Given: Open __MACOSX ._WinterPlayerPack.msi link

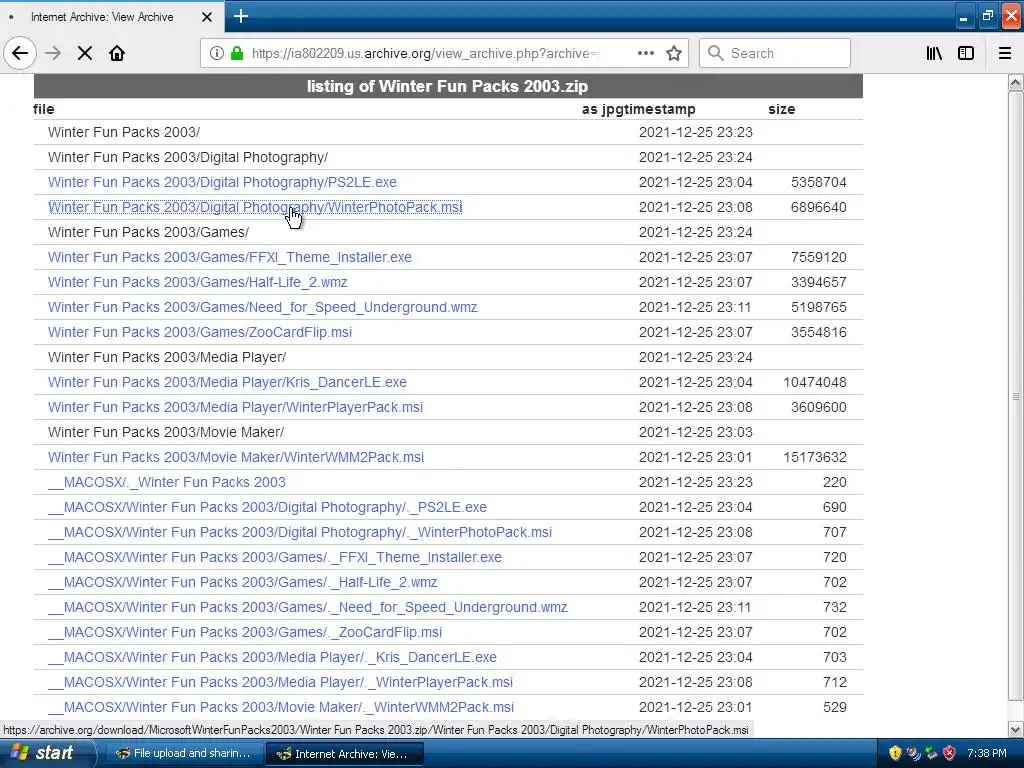Looking at the screenshot, I should click(280, 682).
